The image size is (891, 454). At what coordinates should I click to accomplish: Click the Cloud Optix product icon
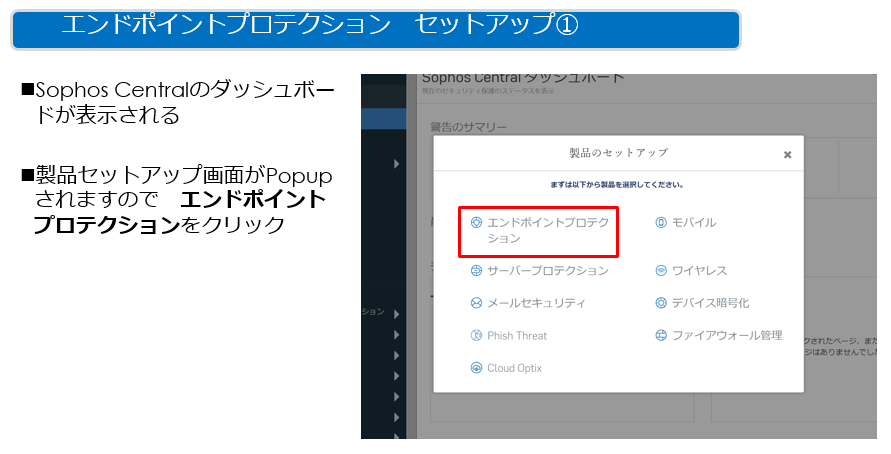click(476, 368)
